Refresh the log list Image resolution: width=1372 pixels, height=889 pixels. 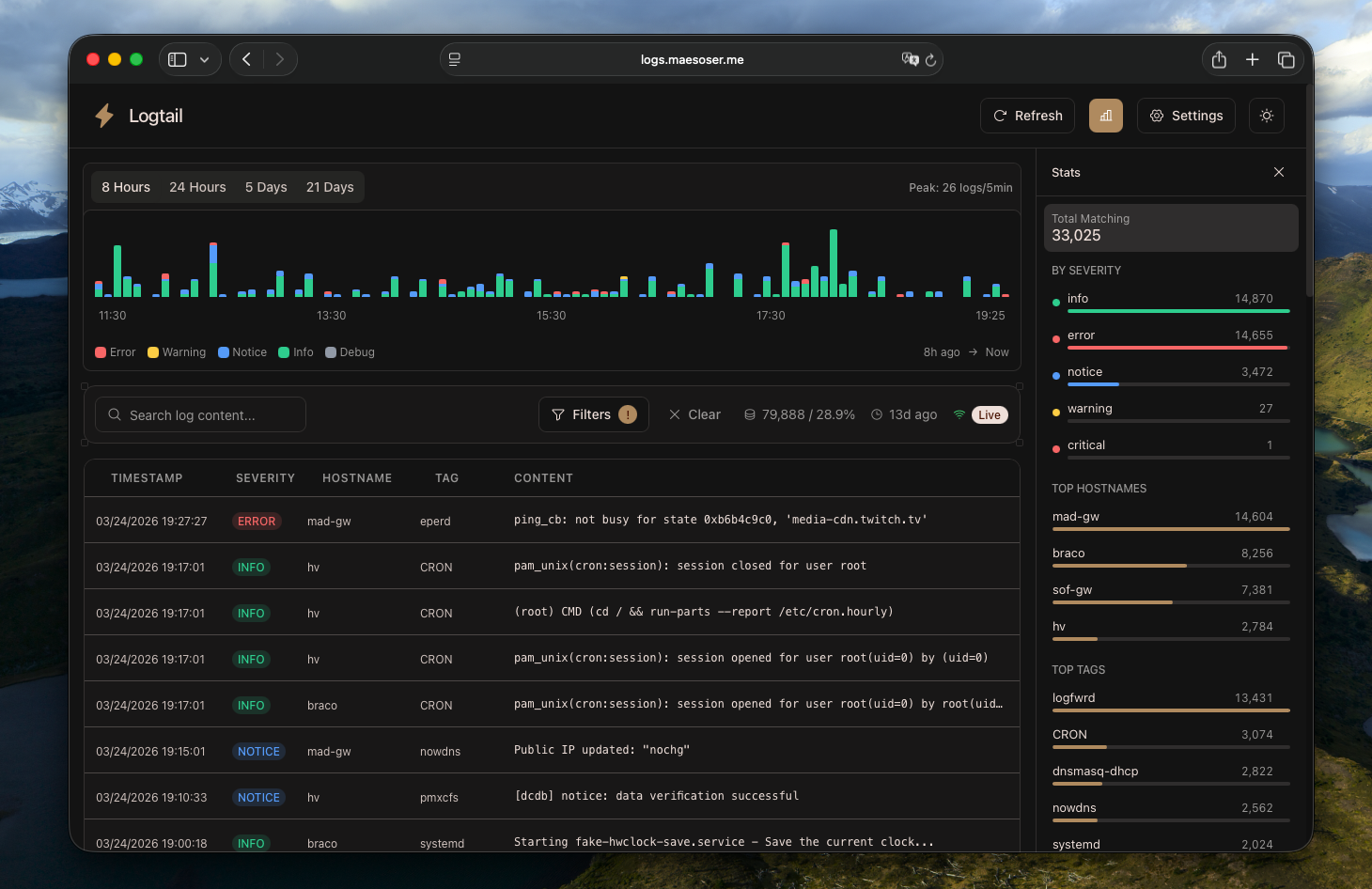coord(1027,116)
